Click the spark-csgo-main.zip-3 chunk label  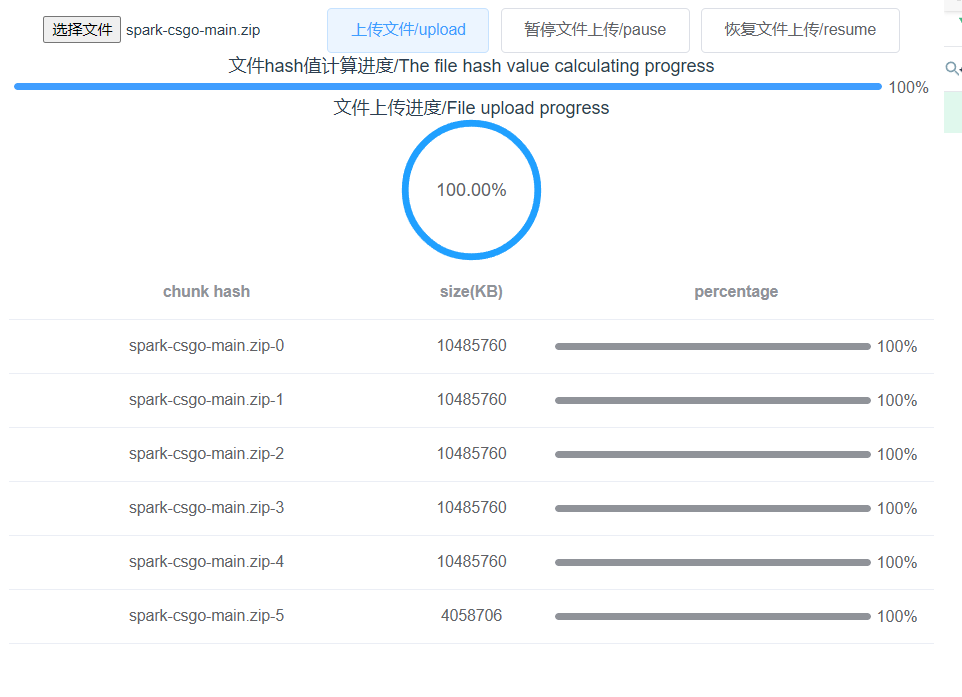click(206, 507)
